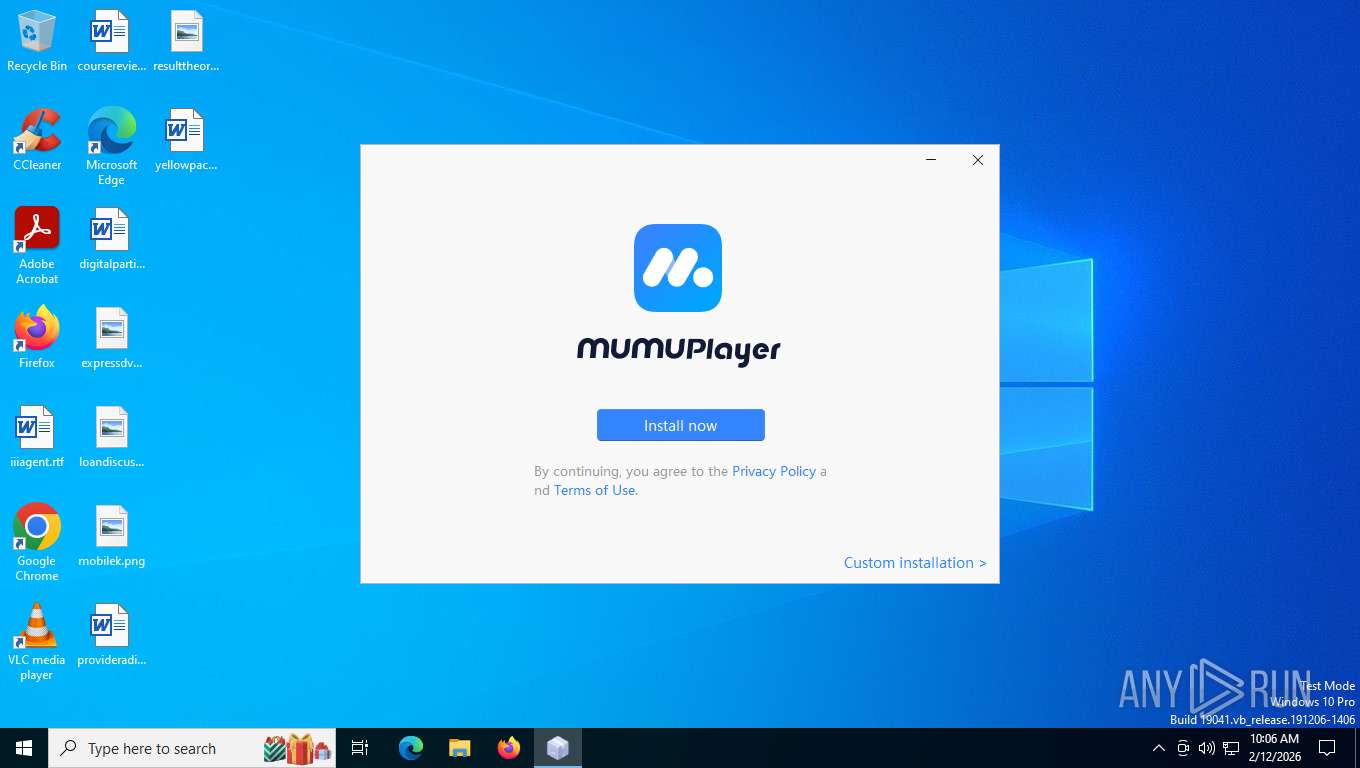
Task: Open the Windows Start menu
Action: (x=24, y=748)
